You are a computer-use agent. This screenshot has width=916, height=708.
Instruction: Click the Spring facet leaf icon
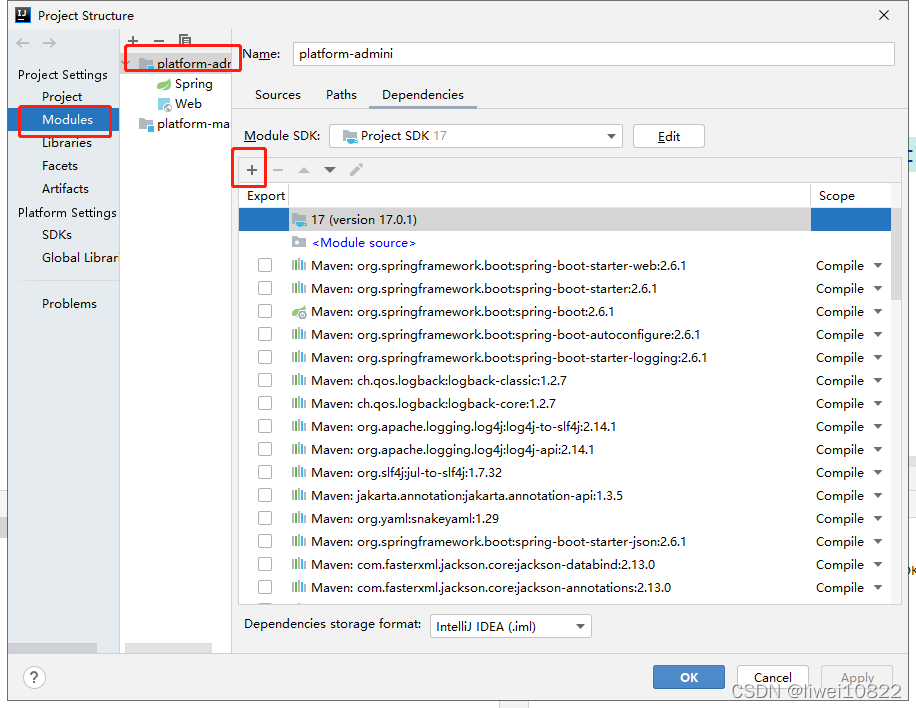[164, 84]
